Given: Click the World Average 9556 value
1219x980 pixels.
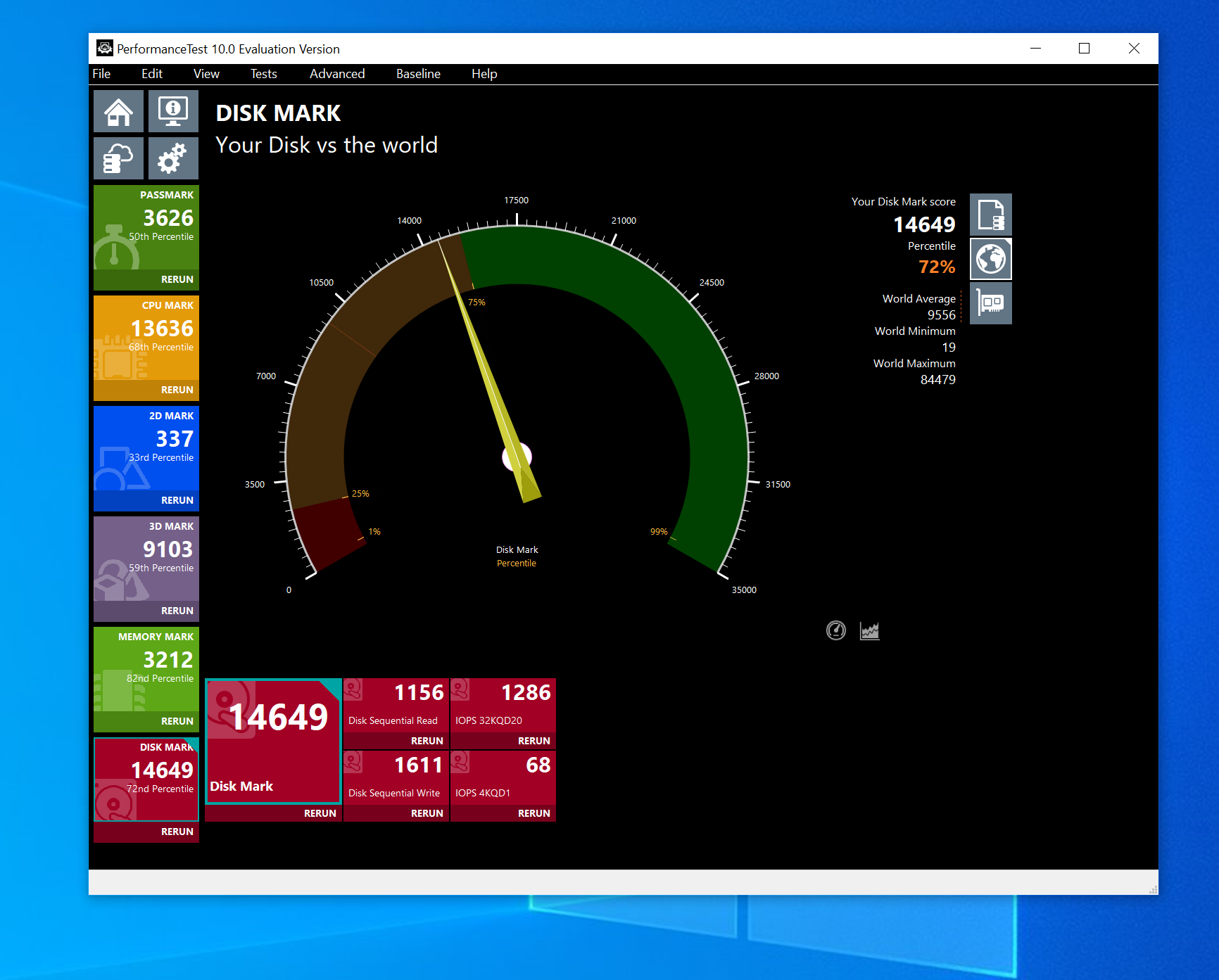Looking at the screenshot, I should pos(941,315).
